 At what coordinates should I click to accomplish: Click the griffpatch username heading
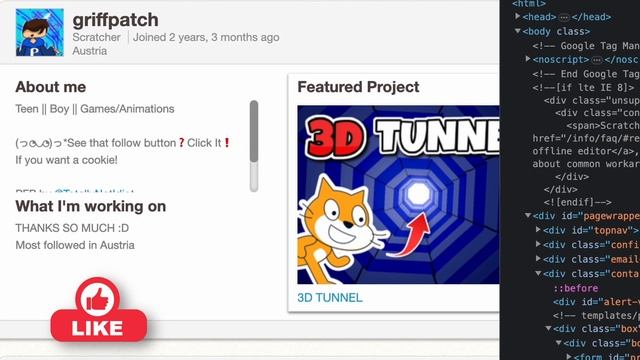pos(116,20)
